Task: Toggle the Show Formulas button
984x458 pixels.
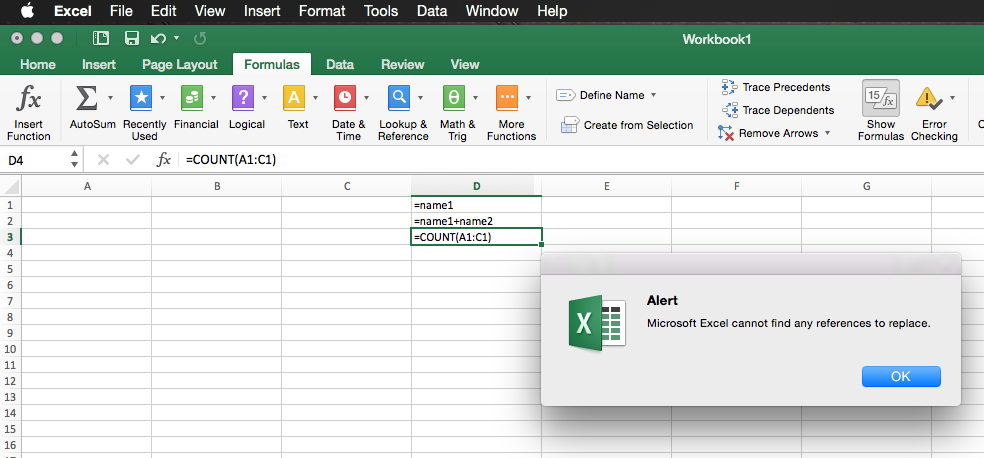Action: pyautogui.click(x=880, y=99)
